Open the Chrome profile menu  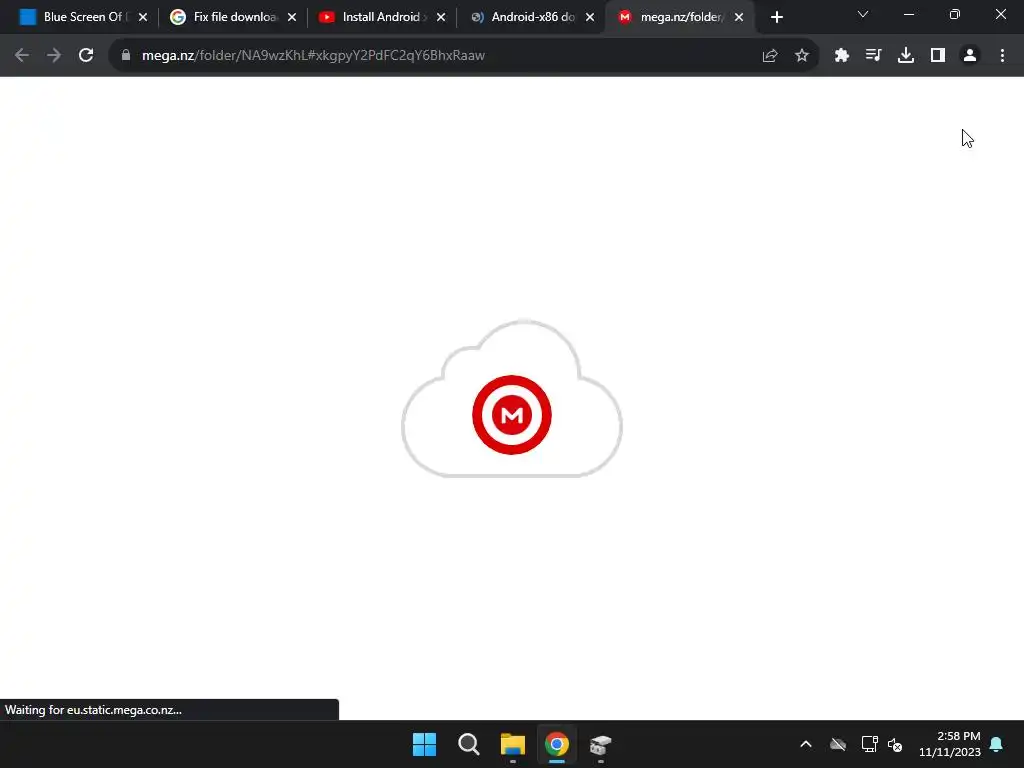[970, 56]
